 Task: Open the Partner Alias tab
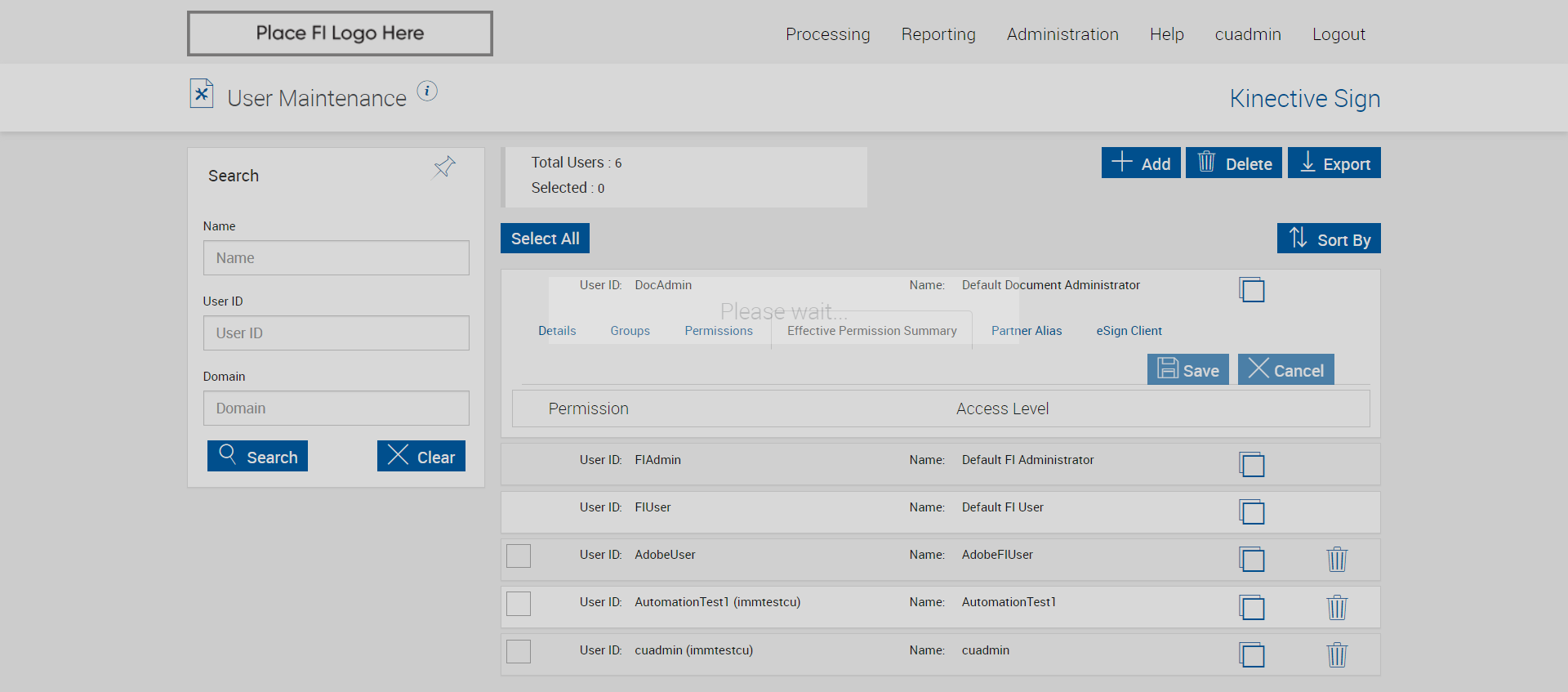point(1027,331)
